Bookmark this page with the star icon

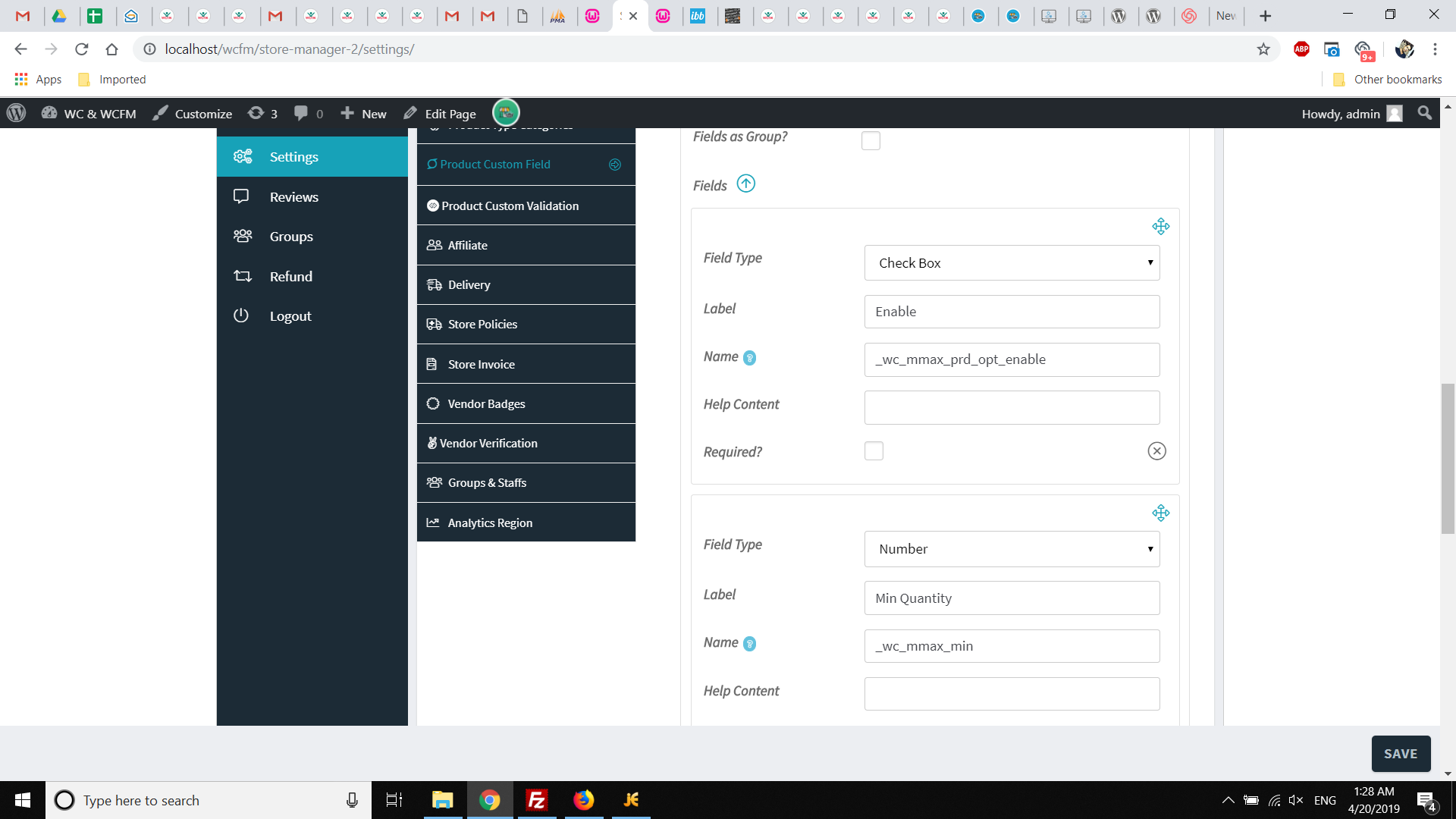(1263, 49)
